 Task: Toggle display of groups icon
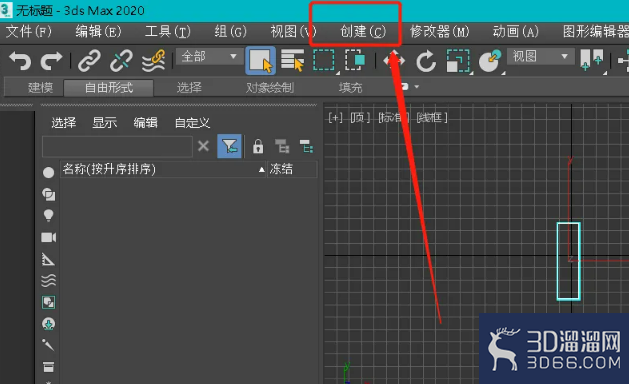tap(49, 302)
